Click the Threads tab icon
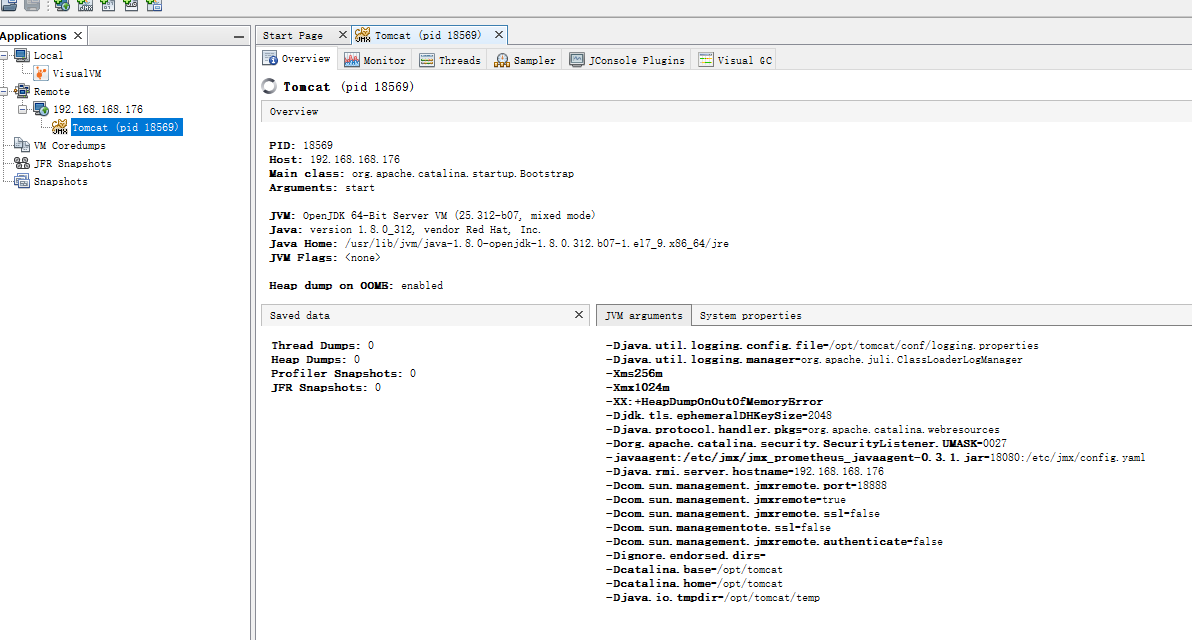Image resolution: width=1192 pixels, height=640 pixels. 427,60
